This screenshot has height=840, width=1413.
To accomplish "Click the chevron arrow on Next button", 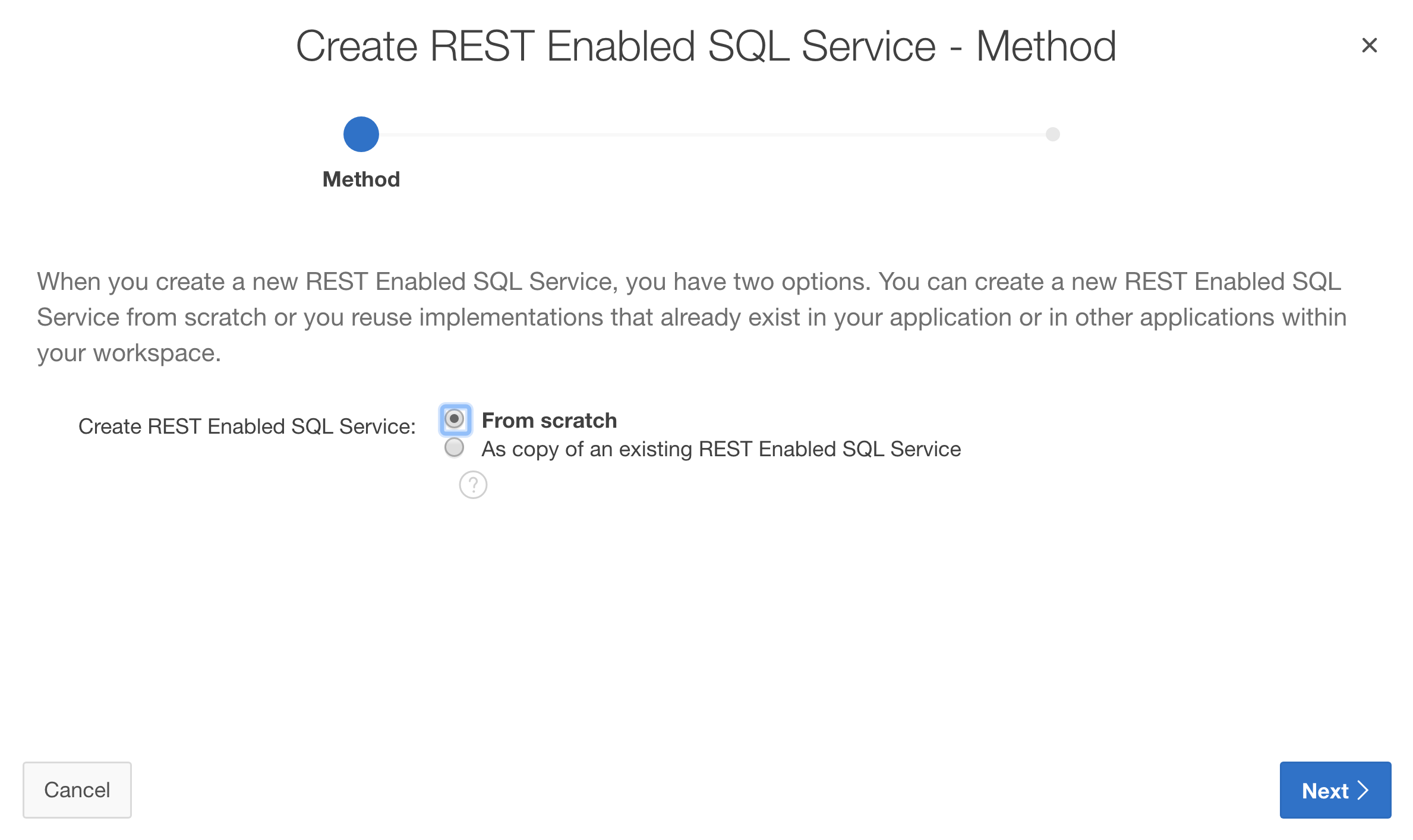I will (x=1364, y=790).
